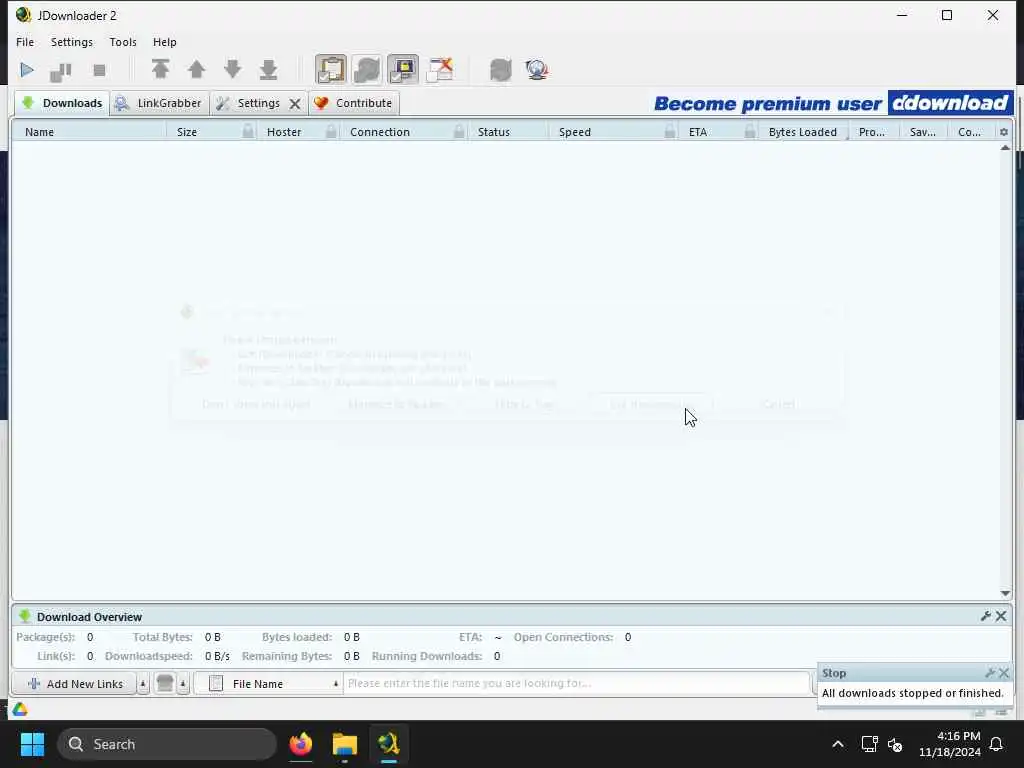Close the Stop notification popup
1024x768 pixels.
coord(1004,673)
